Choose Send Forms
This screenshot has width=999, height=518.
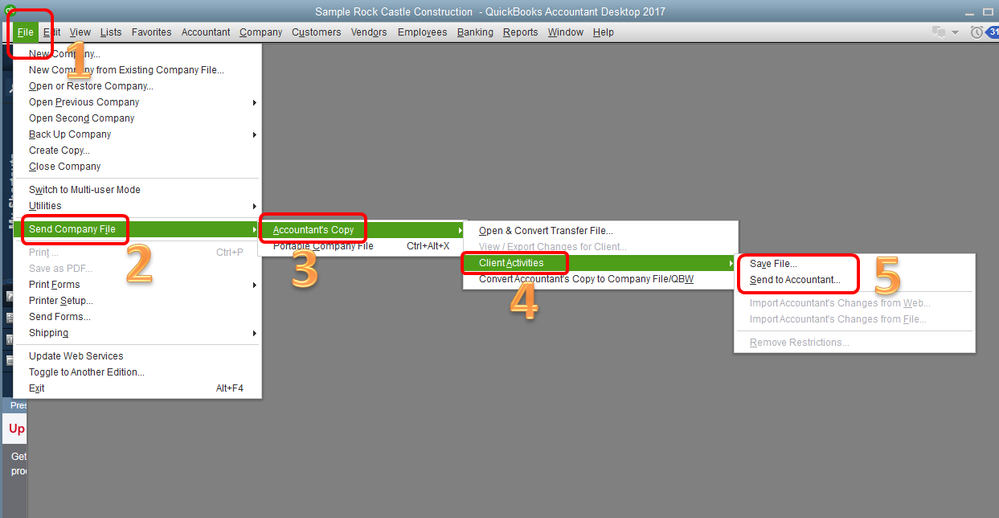tap(60, 317)
